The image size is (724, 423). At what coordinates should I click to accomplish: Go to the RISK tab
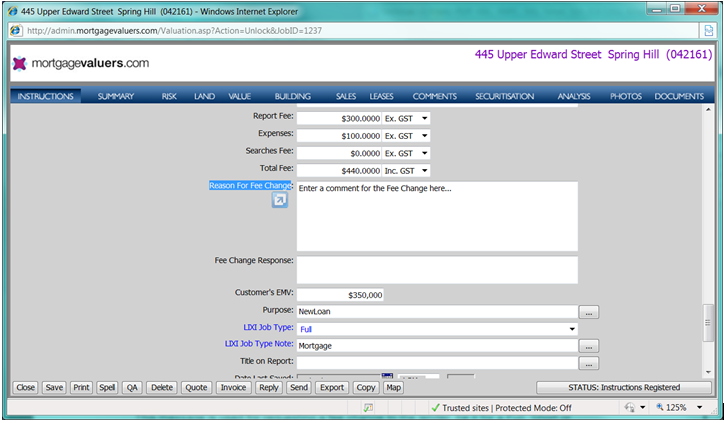click(x=169, y=96)
